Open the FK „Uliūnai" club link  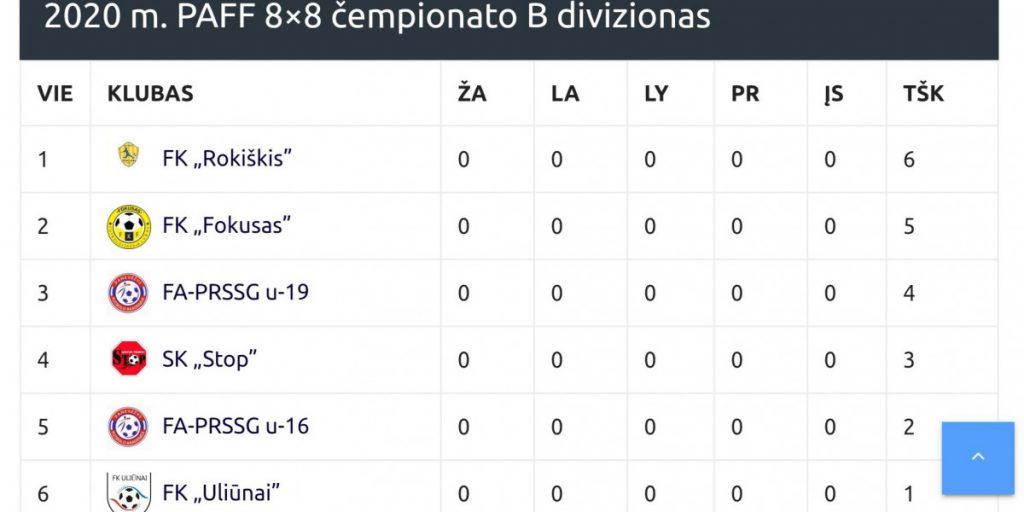click(221, 493)
